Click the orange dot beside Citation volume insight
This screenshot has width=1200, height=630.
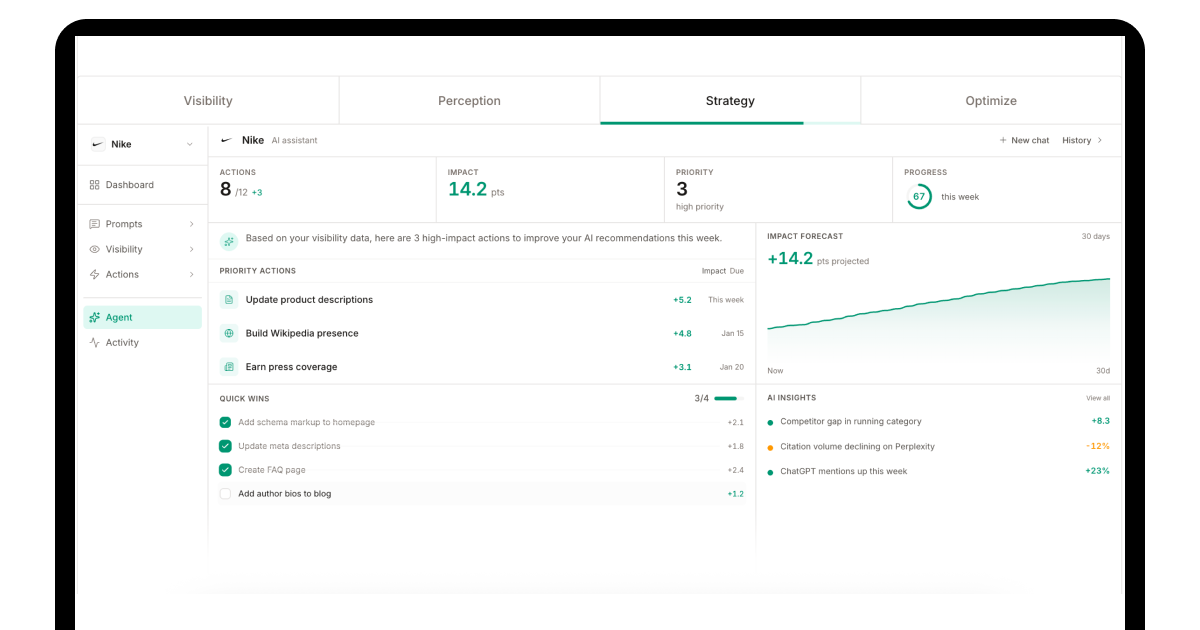tap(770, 447)
